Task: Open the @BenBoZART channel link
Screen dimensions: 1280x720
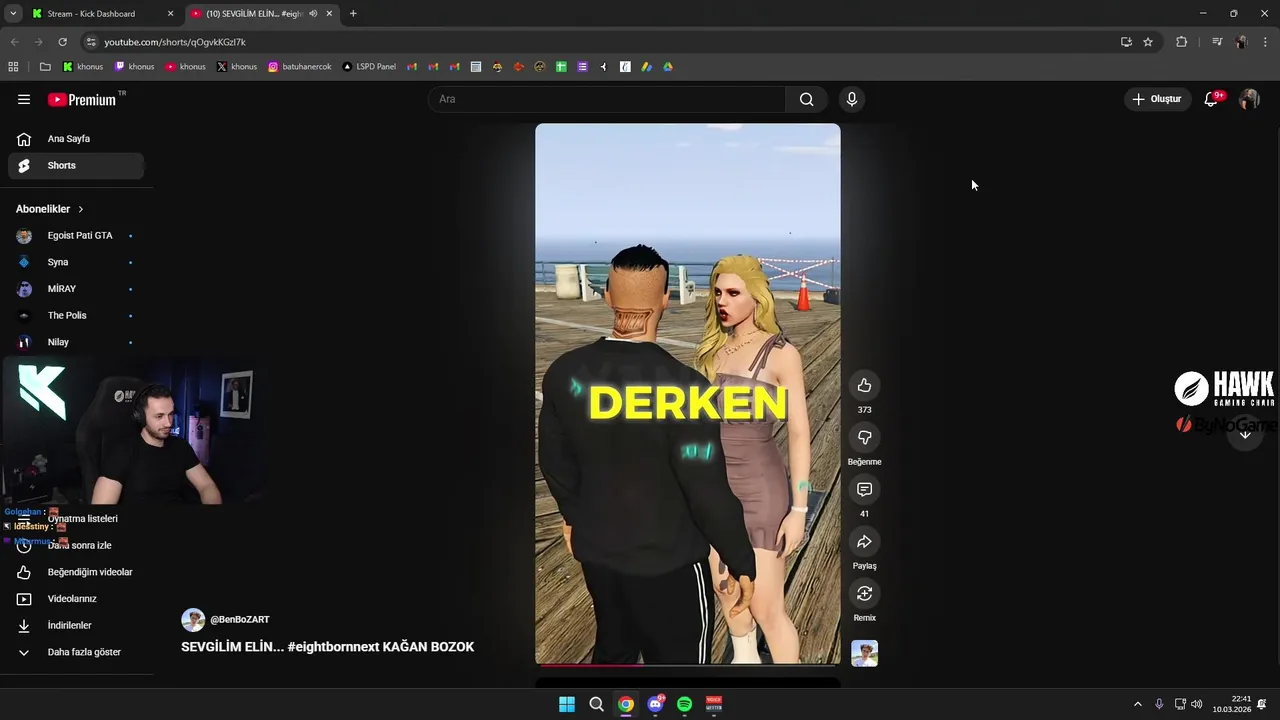Action: 239,620
